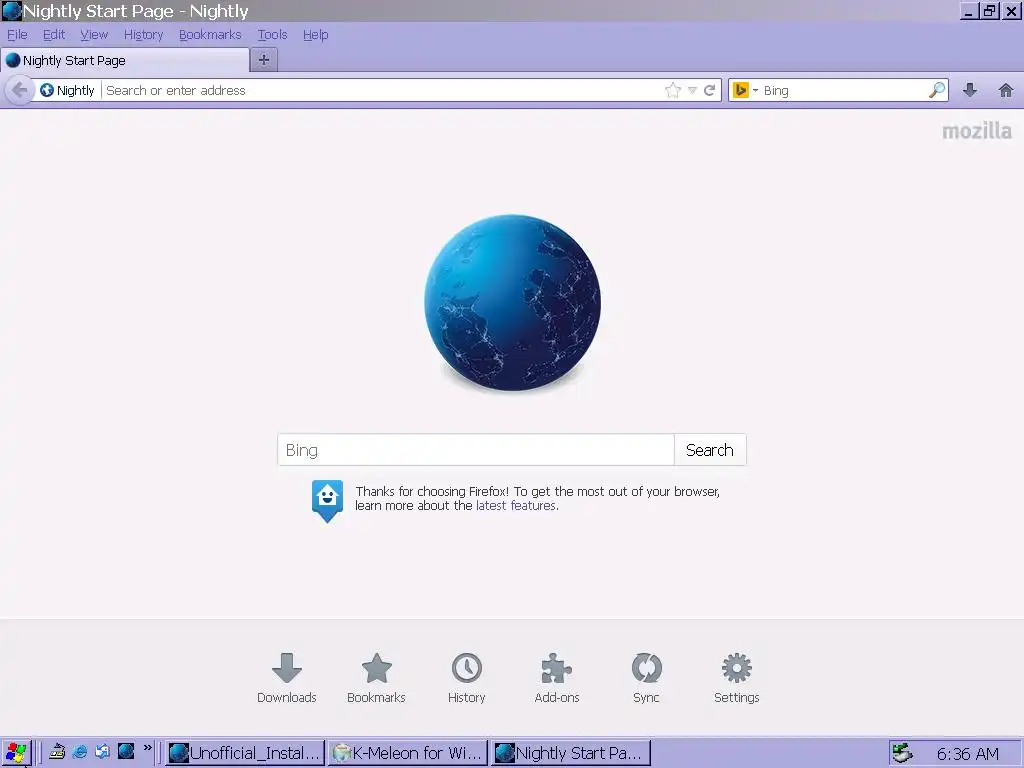1024x768 pixels.
Task: Click the Nightly identity globe icon
Action: pos(47,90)
